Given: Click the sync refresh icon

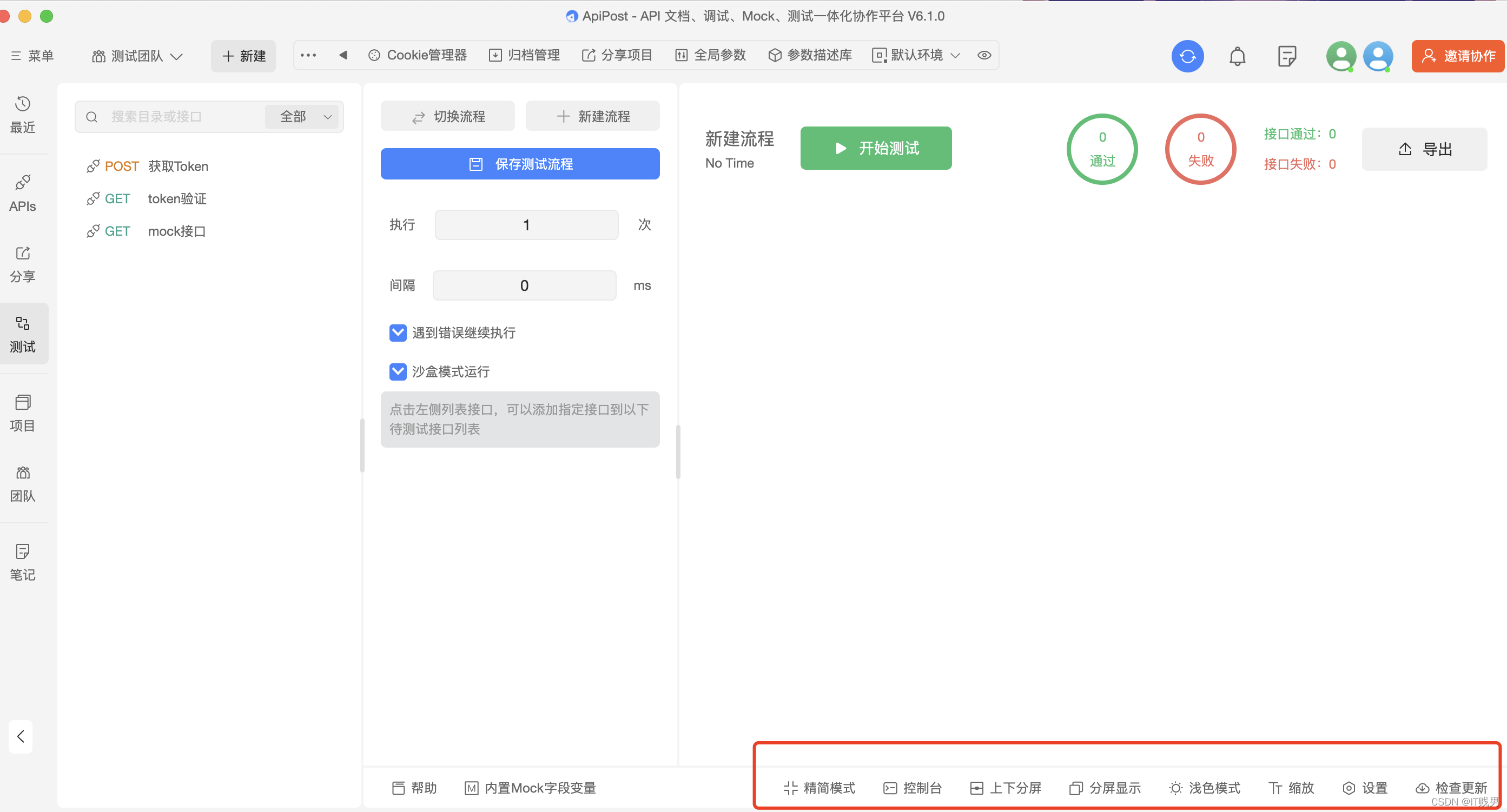Looking at the screenshot, I should click(1187, 56).
